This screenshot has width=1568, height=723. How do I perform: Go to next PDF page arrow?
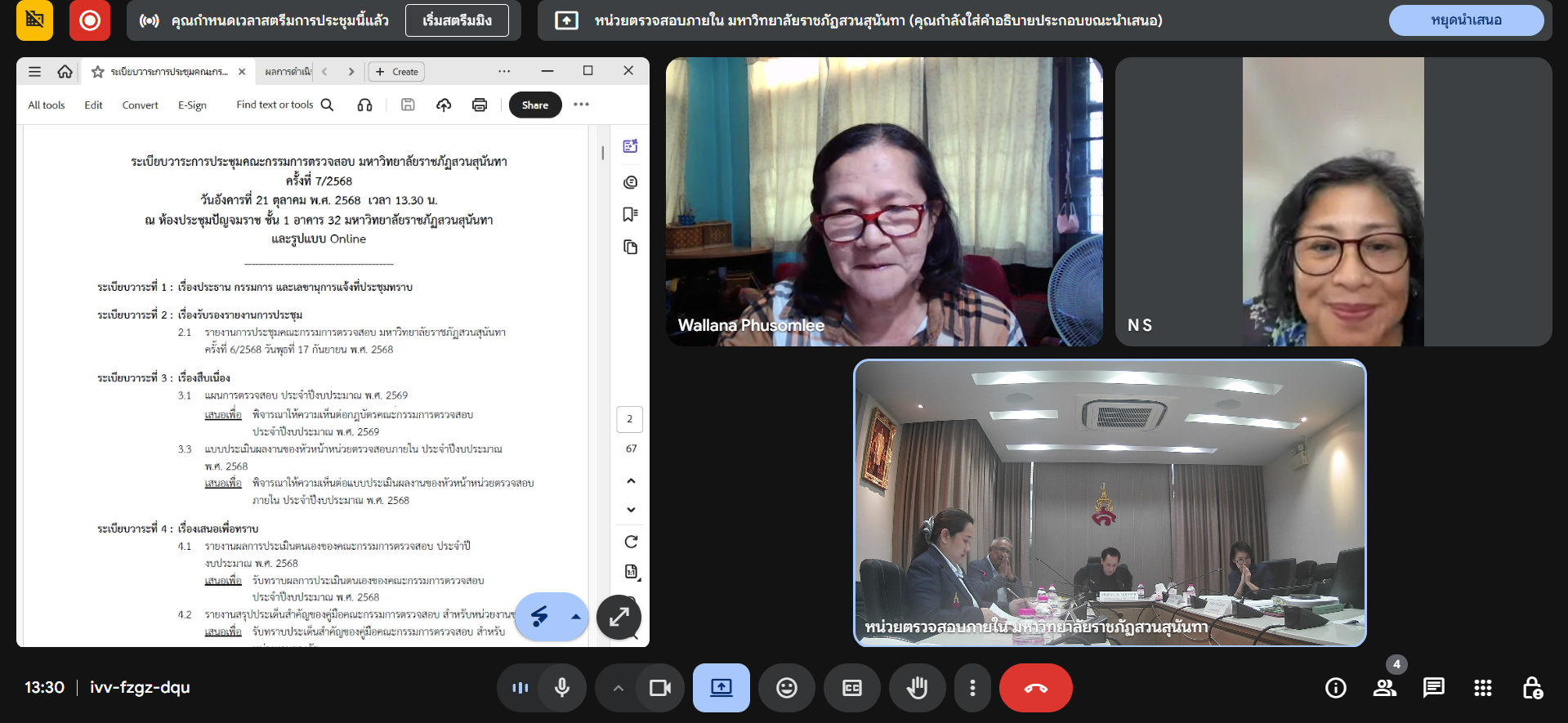tap(631, 510)
